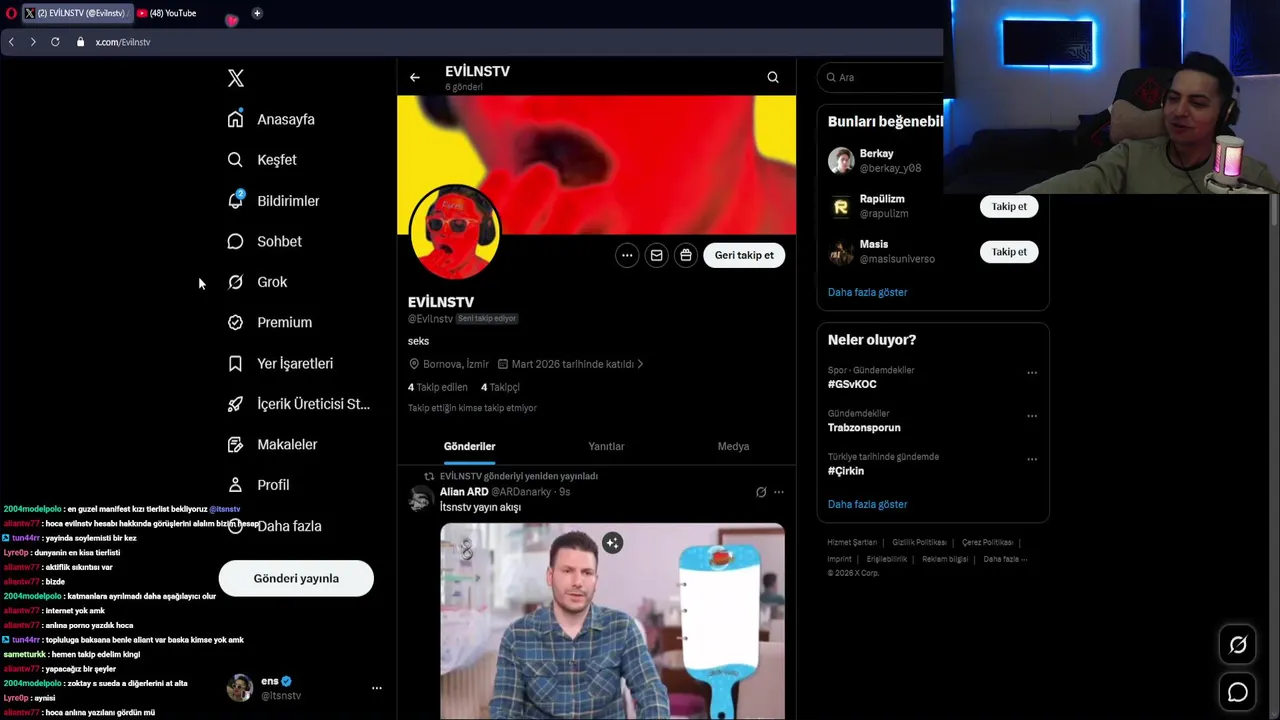
Task: Open Bildirimler bell icon
Action: [x=235, y=200]
